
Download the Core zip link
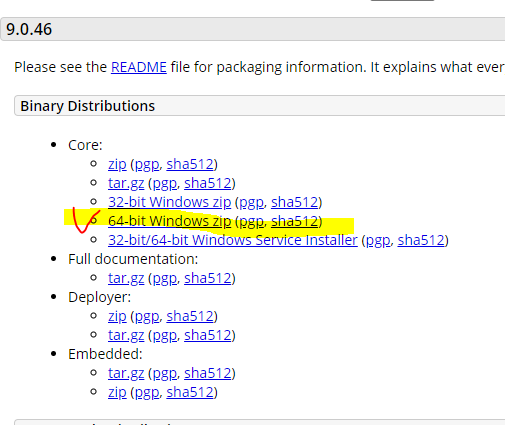click(x=117, y=164)
